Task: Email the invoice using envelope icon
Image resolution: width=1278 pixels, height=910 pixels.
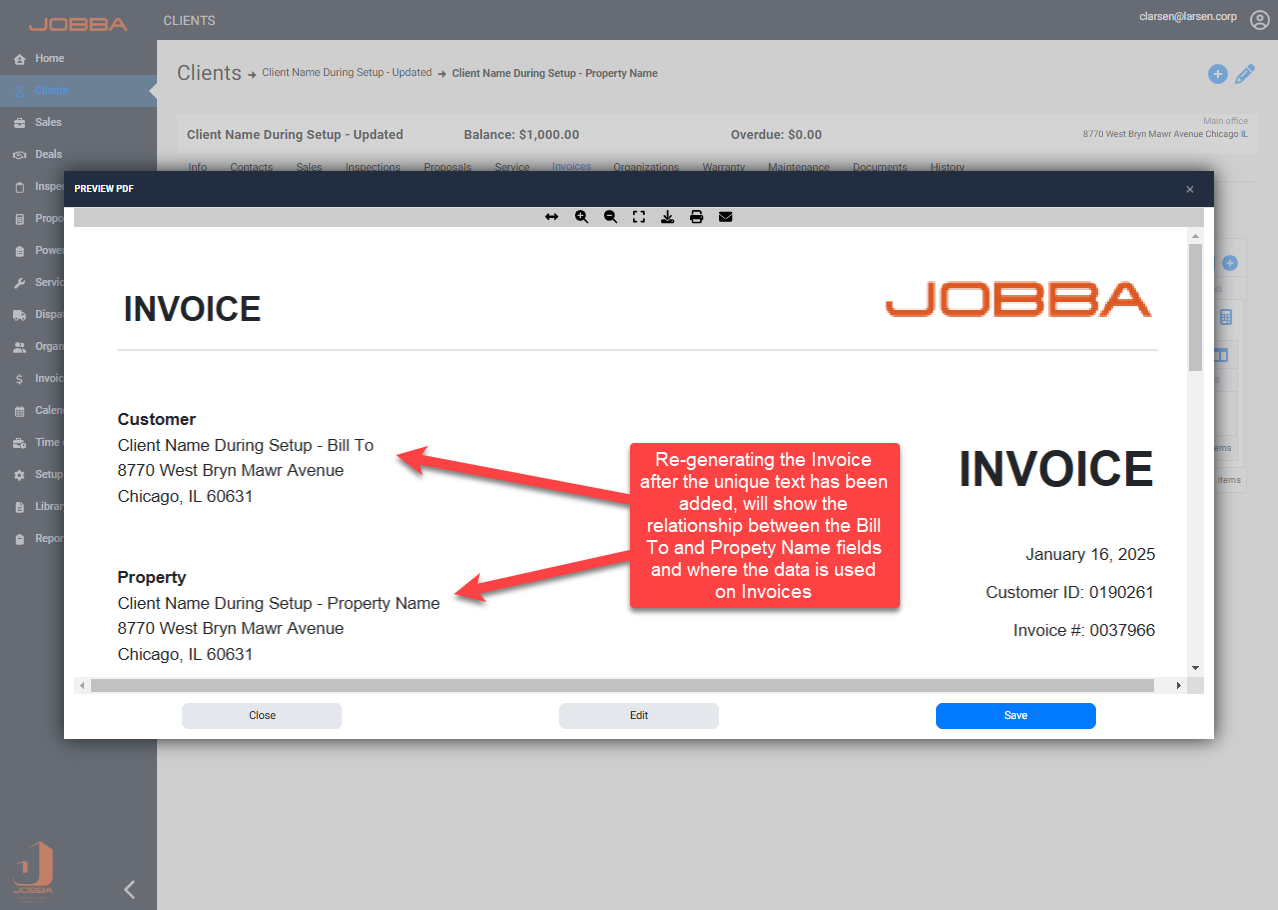Action: pos(726,217)
